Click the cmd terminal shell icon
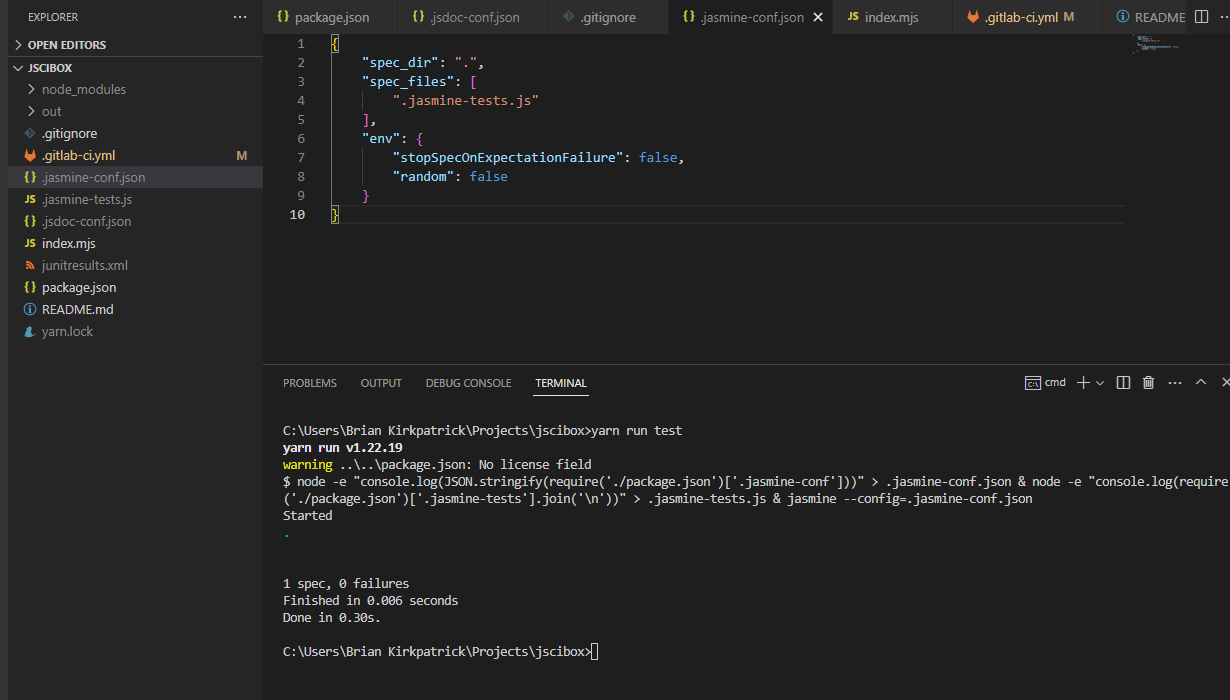 pyautogui.click(x=1033, y=383)
